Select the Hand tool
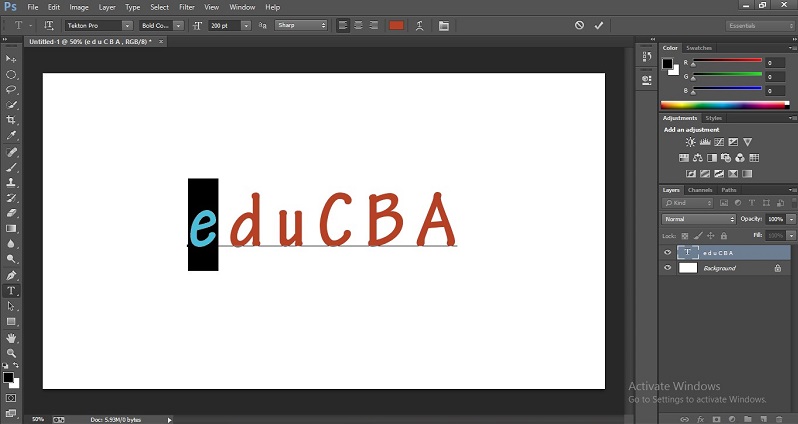This screenshot has width=798, height=424. (11, 337)
